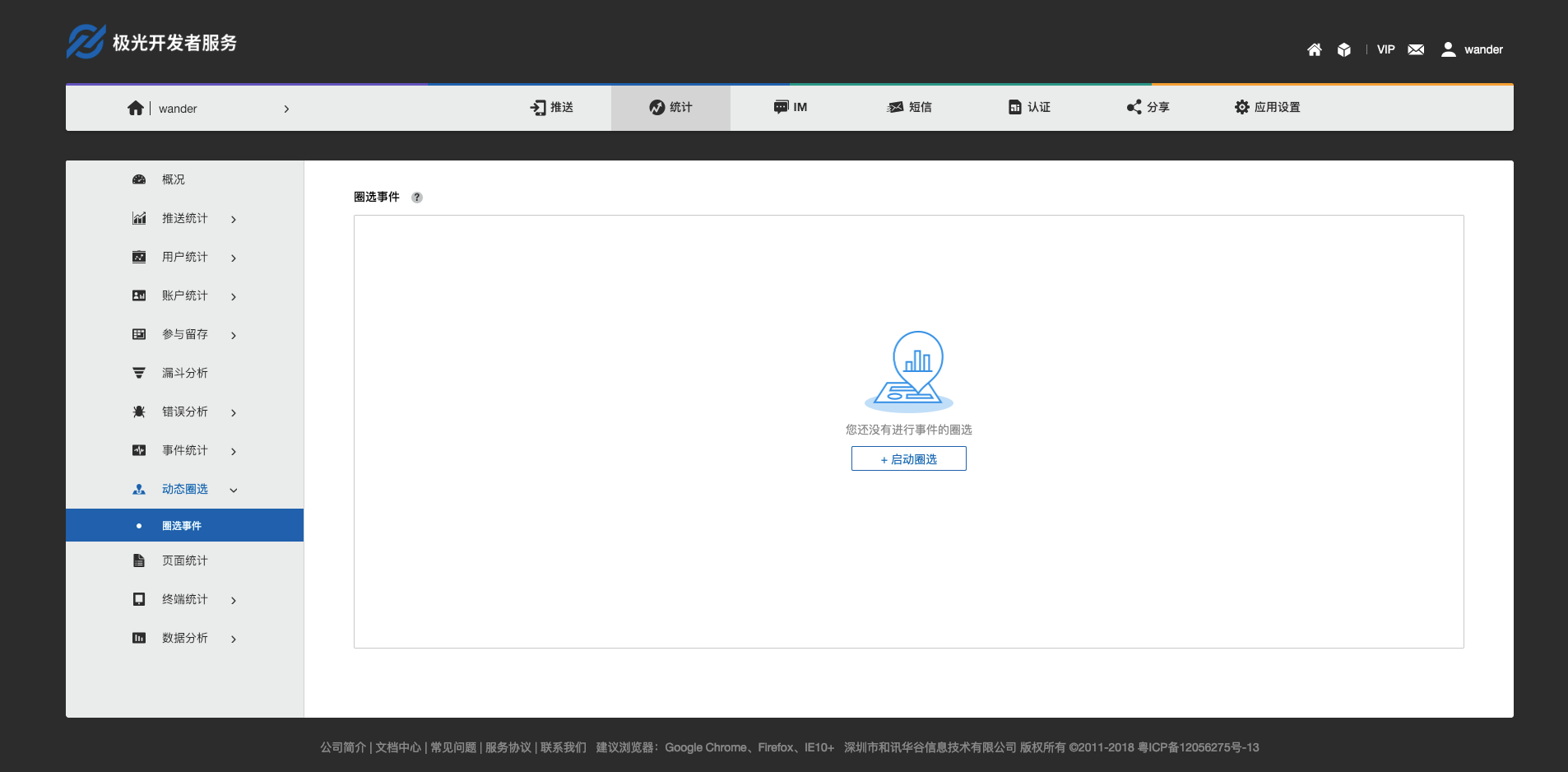Click the 漏斗分析 funnel icon in sidebar
This screenshot has width=1568, height=772.
(x=139, y=374)
